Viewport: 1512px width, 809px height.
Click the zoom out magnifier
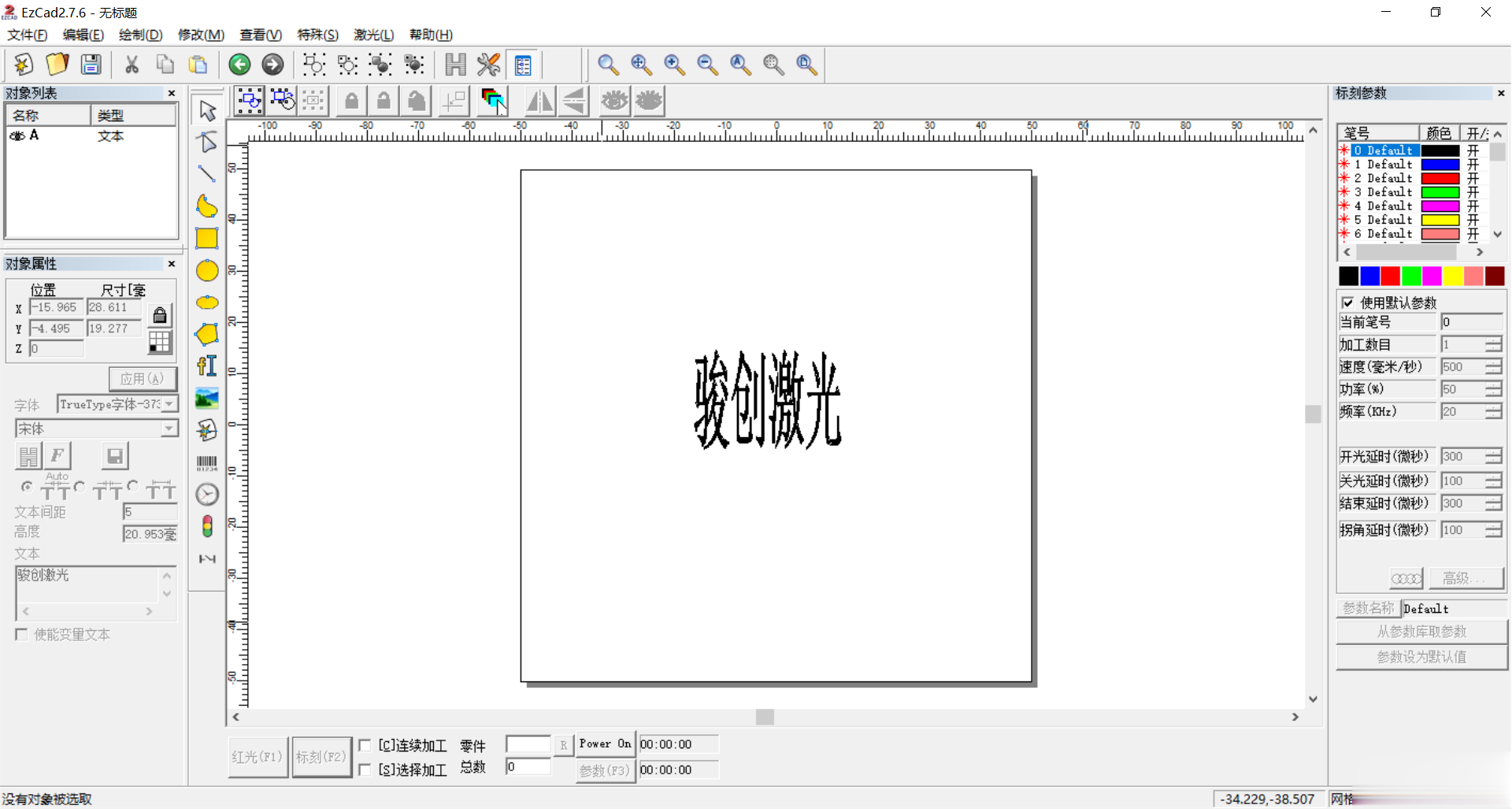tap(707, 65)
